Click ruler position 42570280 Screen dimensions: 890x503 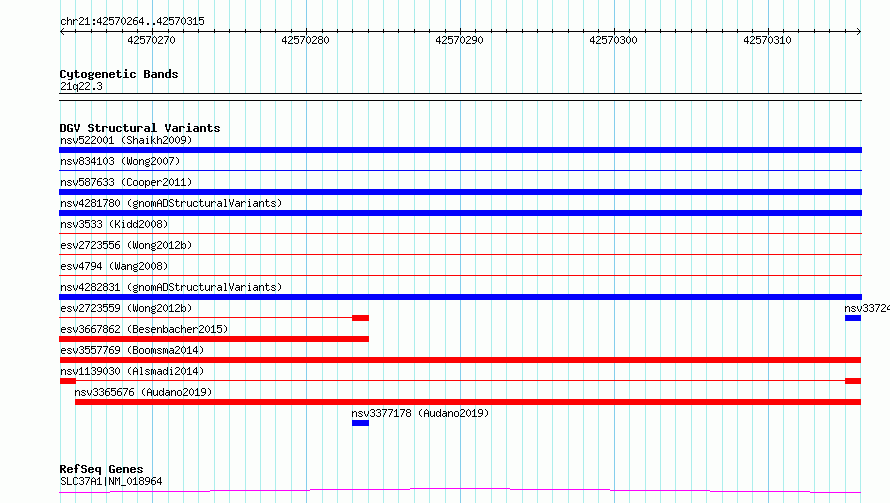coord(305,40)
